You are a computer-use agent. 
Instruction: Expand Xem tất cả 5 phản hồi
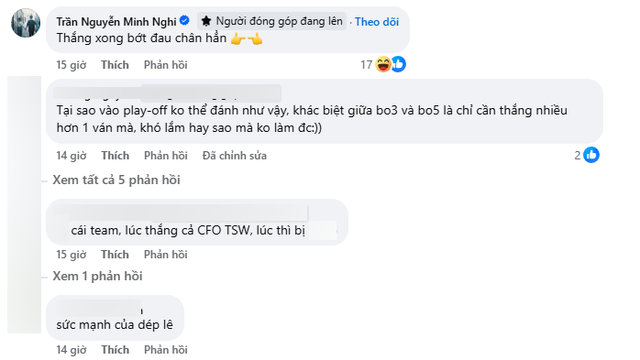point(116,180)
